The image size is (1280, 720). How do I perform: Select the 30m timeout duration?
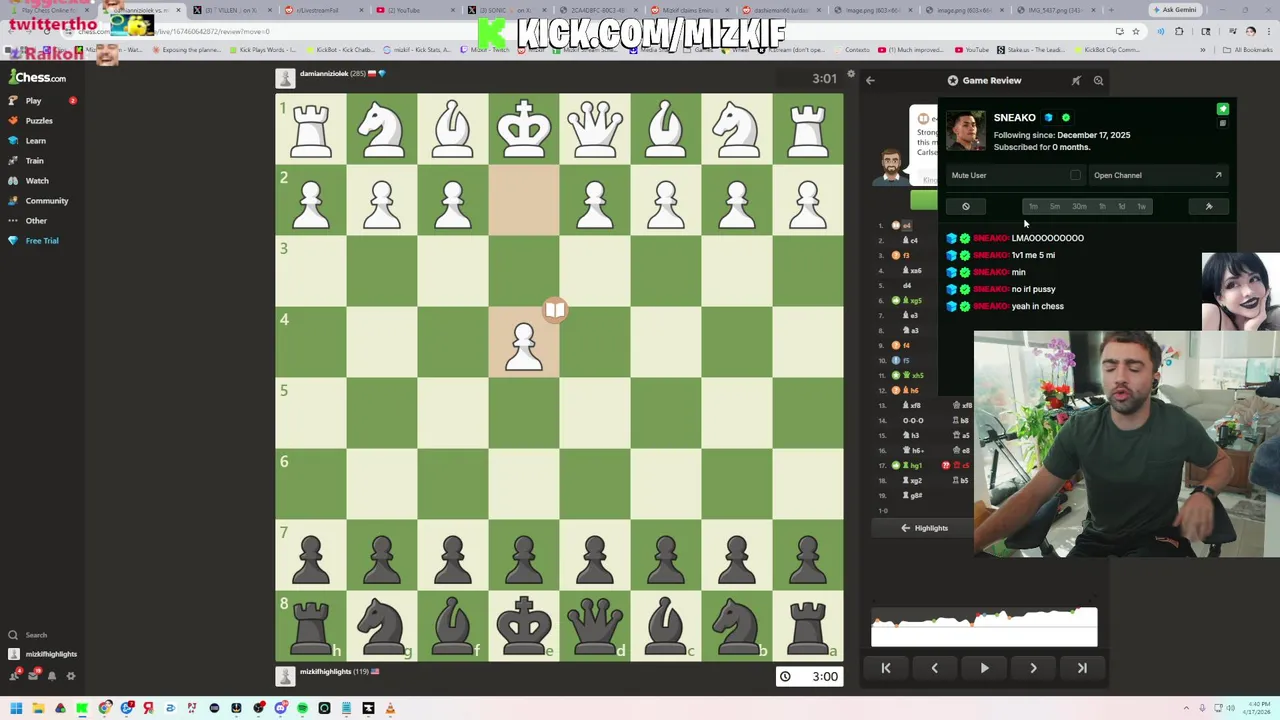coord(1079,206)
